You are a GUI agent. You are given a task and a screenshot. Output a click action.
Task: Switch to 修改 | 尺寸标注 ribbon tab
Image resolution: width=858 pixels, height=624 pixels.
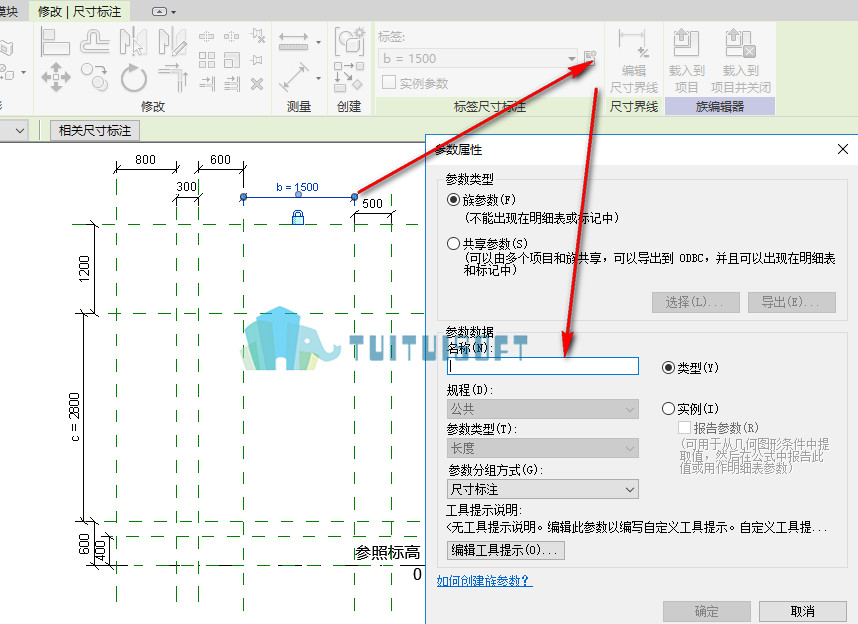coord(79,11)
